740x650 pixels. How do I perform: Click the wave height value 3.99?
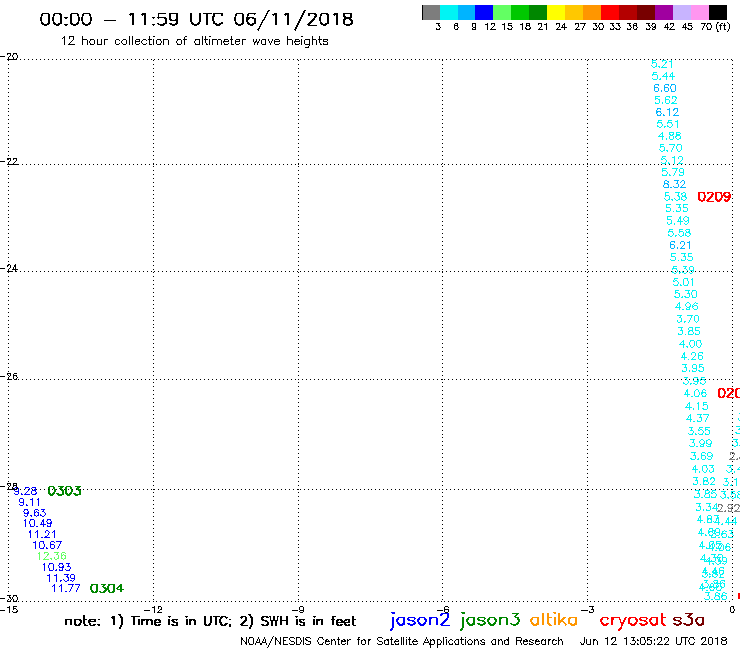point(700,443)
